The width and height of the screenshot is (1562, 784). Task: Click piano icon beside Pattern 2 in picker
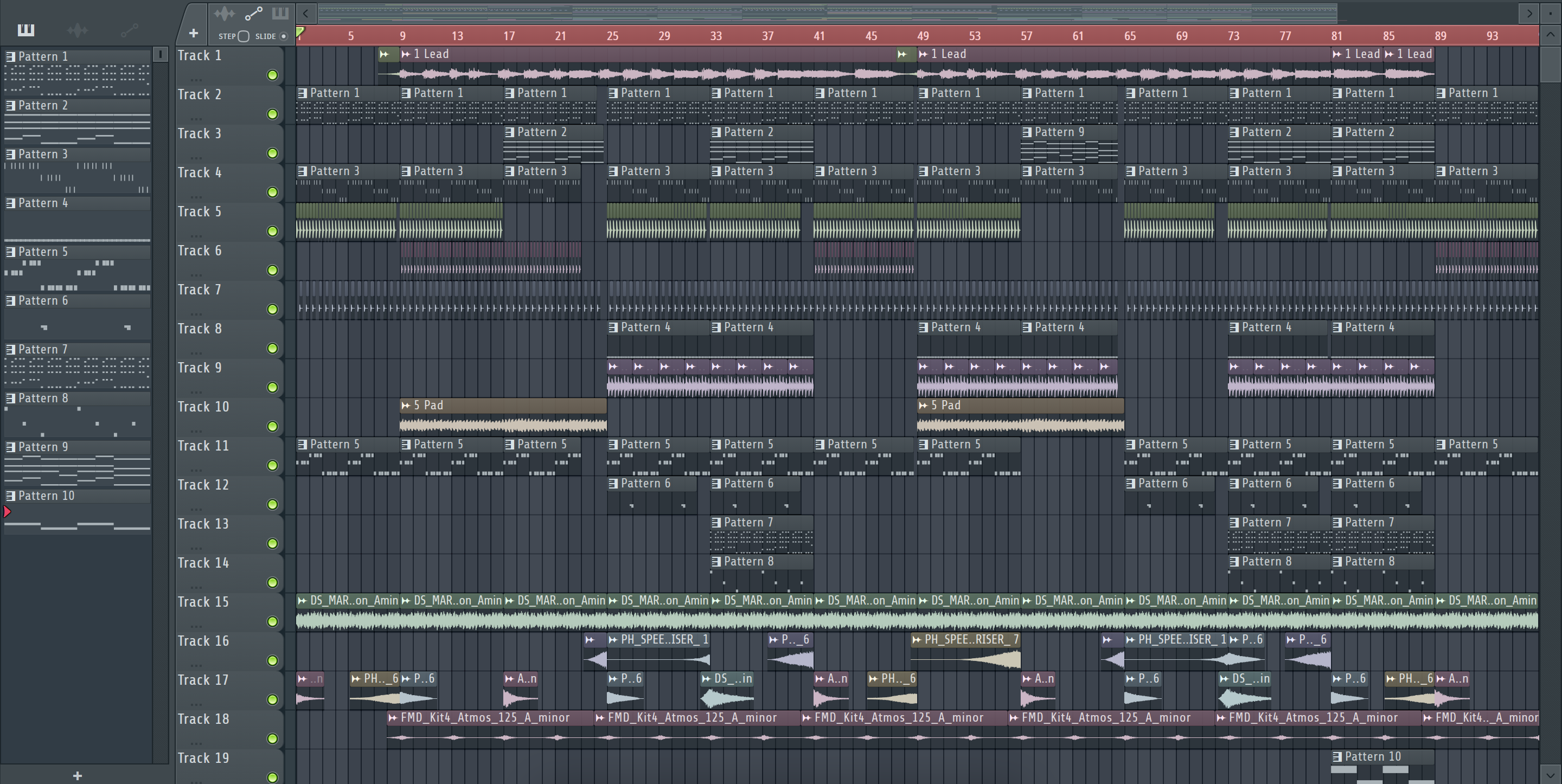(x=10, y=106)
